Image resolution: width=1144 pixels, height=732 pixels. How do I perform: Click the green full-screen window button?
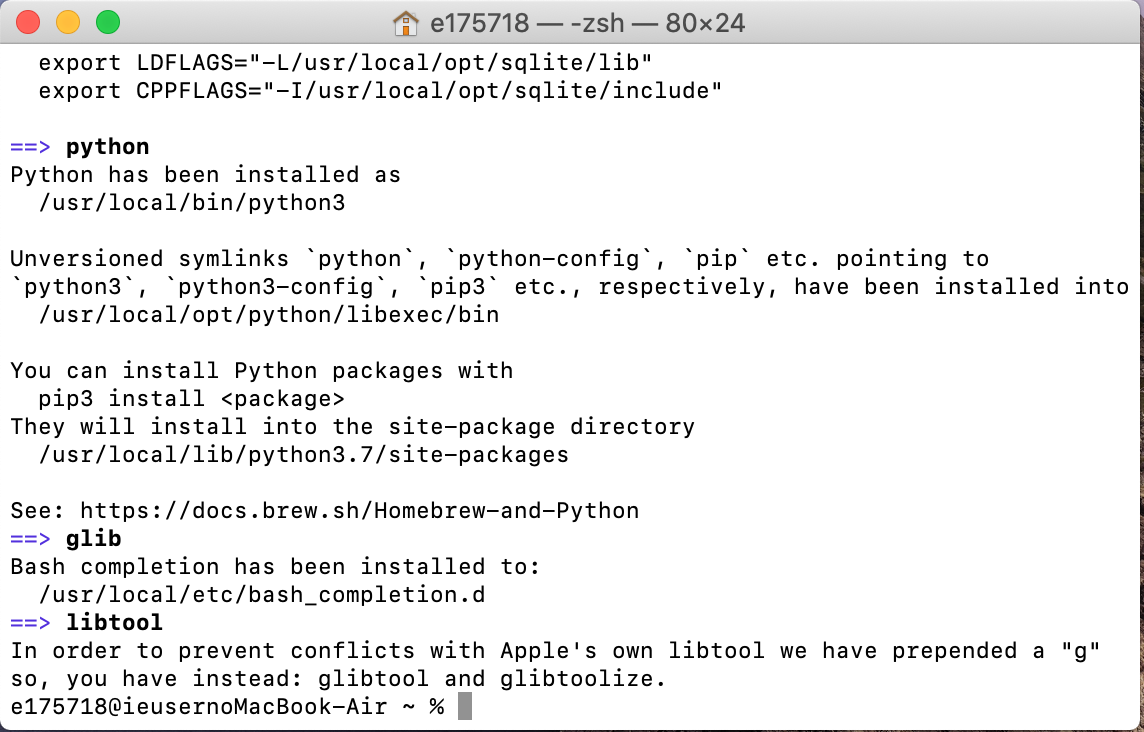coord(108,22)
